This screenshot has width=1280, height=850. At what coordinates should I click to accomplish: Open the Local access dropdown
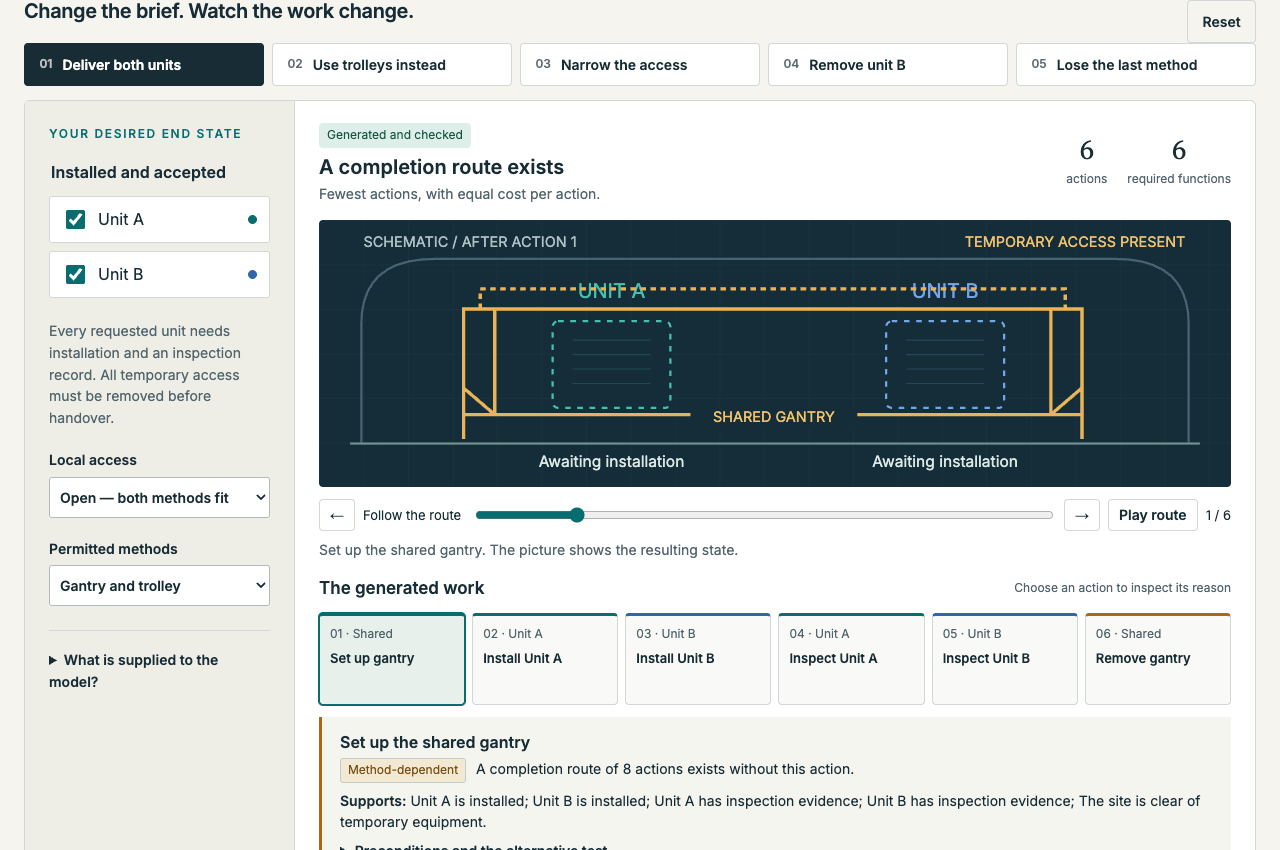[159, 497]
